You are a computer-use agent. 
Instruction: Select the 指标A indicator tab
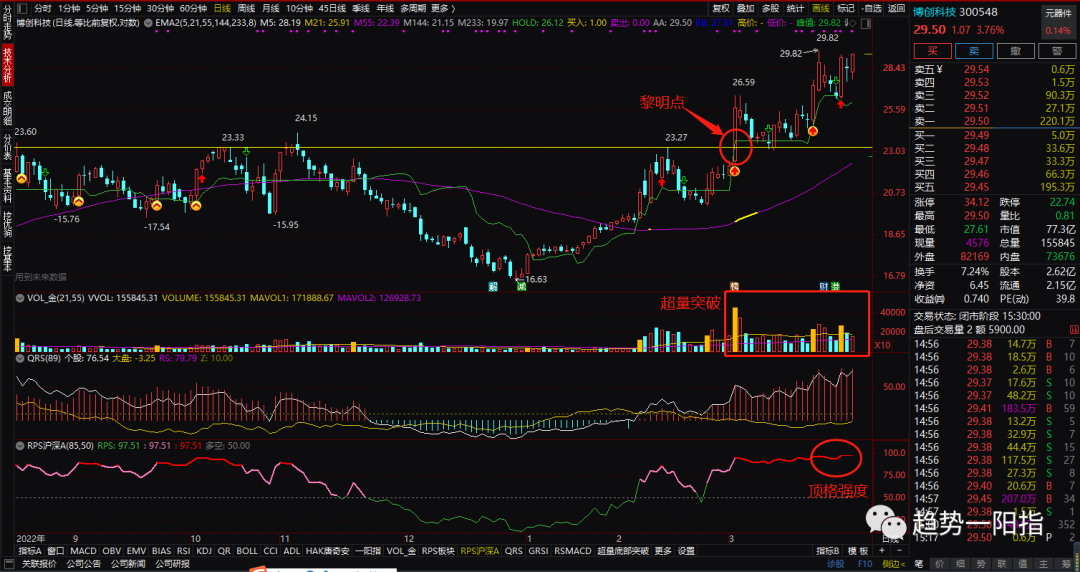(30, 551)
